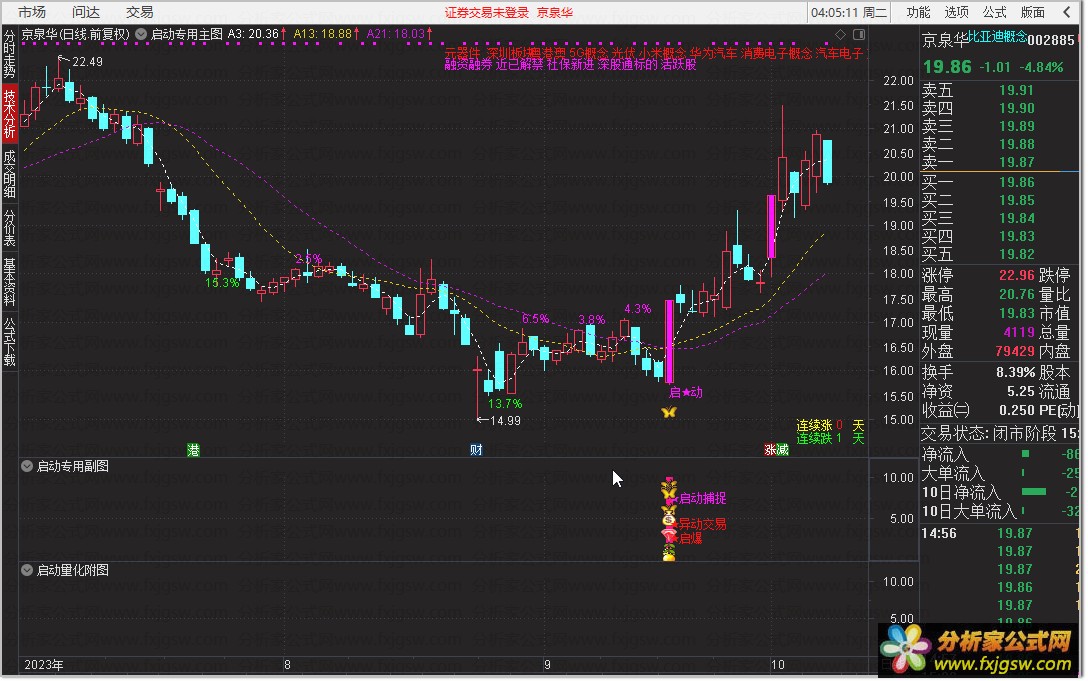Click the 04:05:11 周二 clock display
Image resolution: width=1088 pixels, height=681 pixels.
click(x=849, y=12)
